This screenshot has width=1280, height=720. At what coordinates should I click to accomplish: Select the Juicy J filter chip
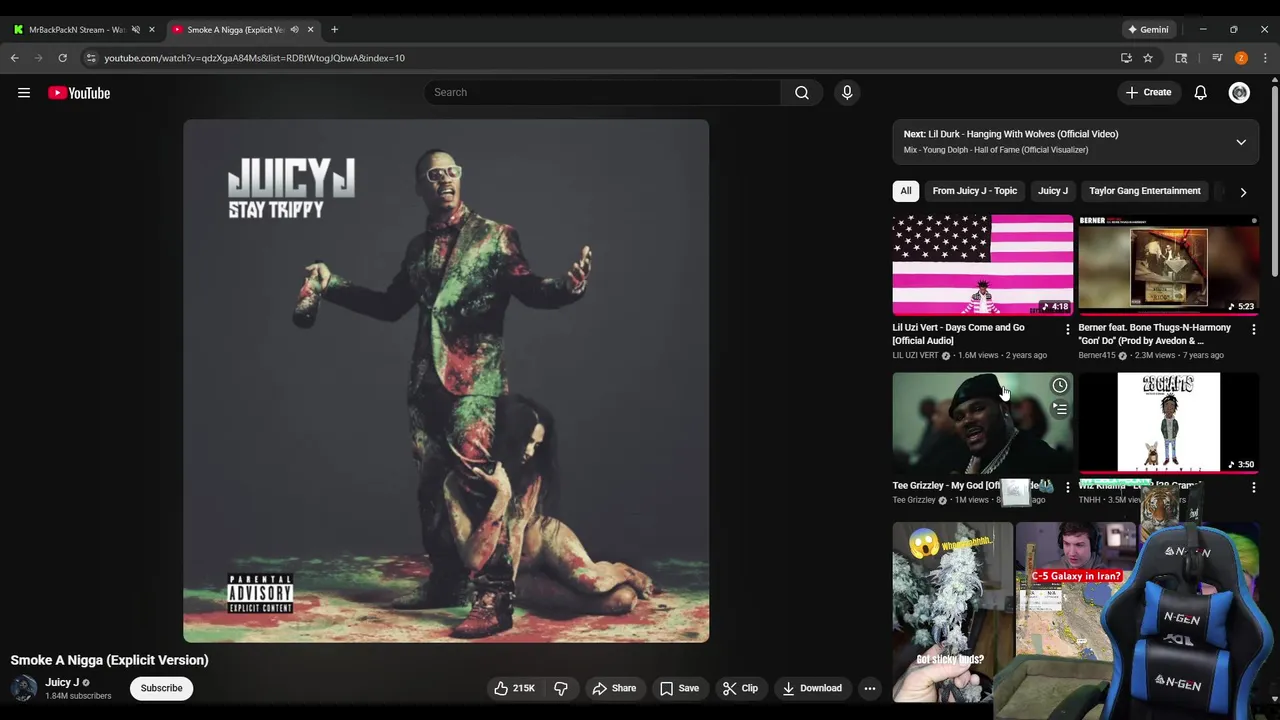coord(1053,191)
